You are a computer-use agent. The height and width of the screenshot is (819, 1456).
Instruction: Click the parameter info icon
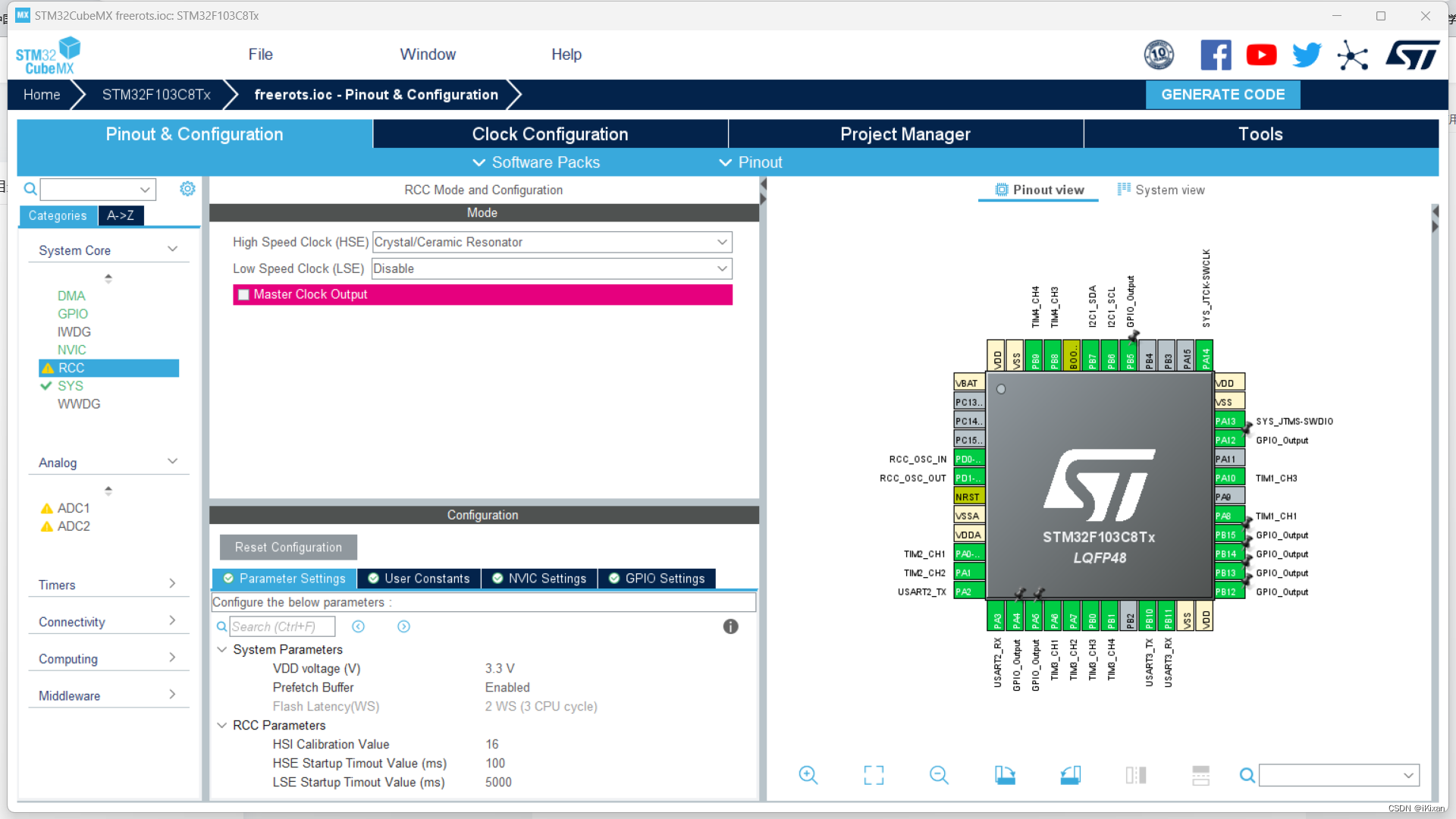coord(730,626)
